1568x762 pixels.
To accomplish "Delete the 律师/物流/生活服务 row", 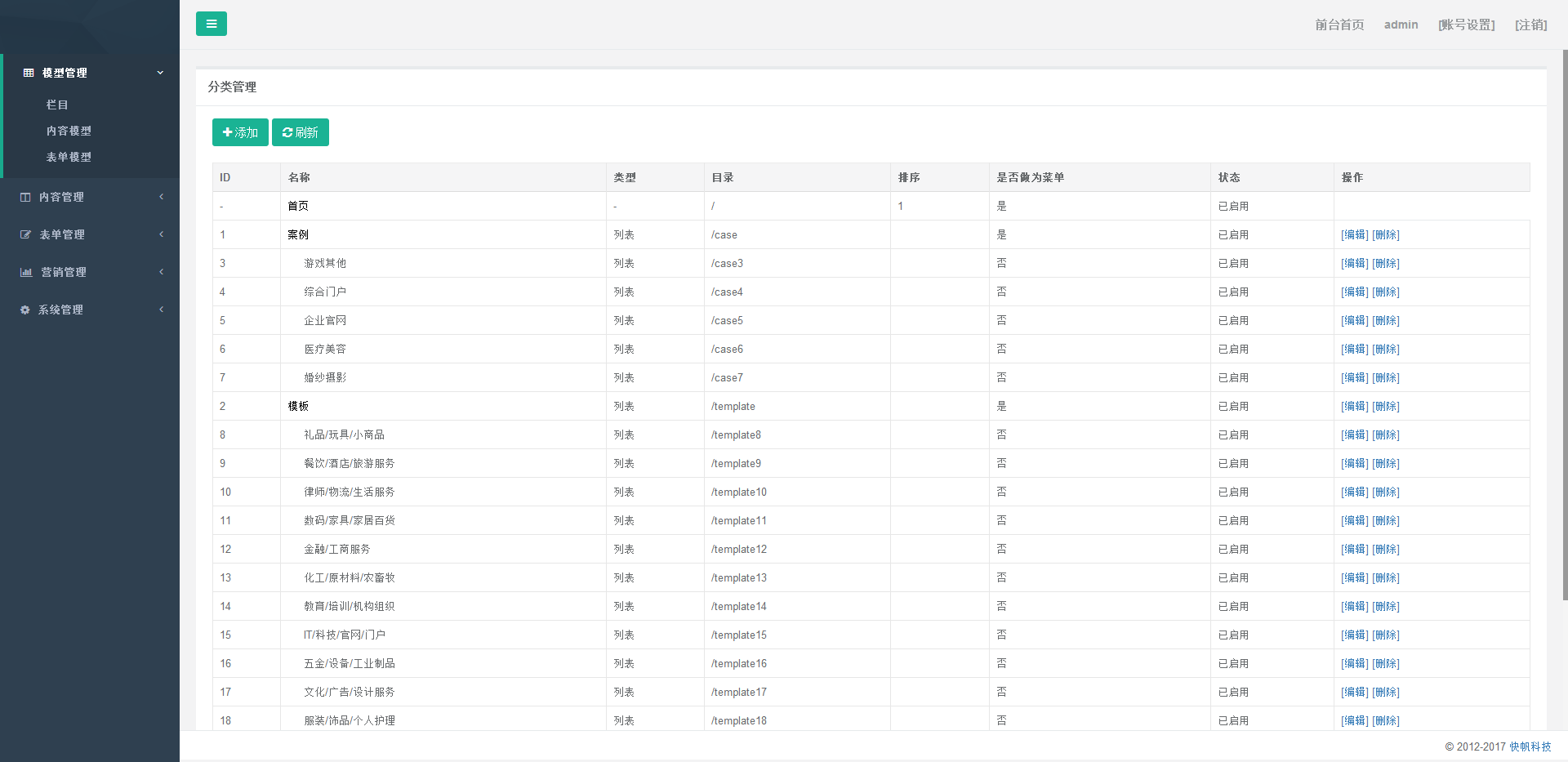I will 1386,492.
